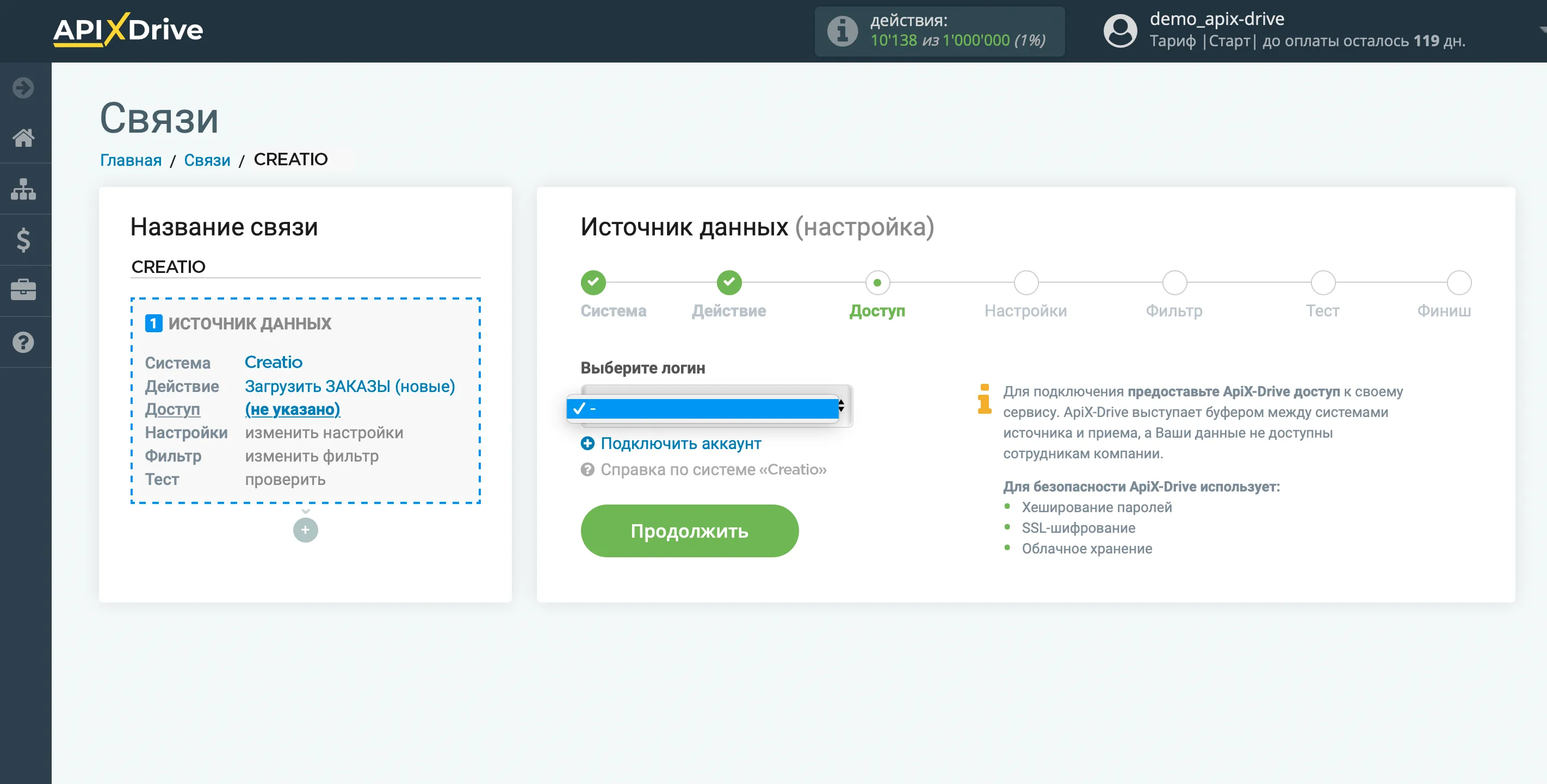Click the Доступ label in source block
The height and width of the screenshot is (784, 1547).
(x=172, y=409)
